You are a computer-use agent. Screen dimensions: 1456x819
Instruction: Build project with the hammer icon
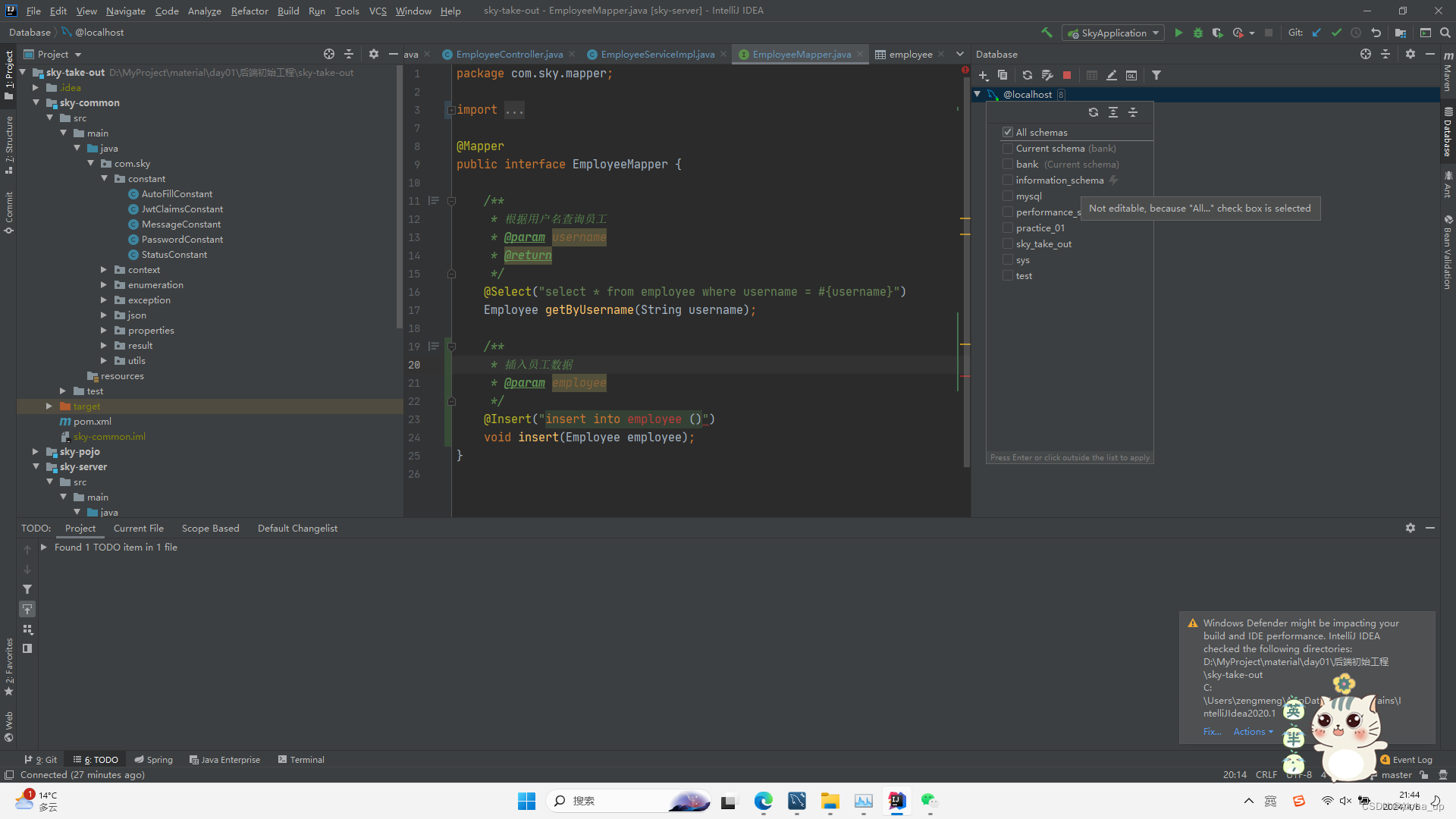click(x=1046, y=33)
